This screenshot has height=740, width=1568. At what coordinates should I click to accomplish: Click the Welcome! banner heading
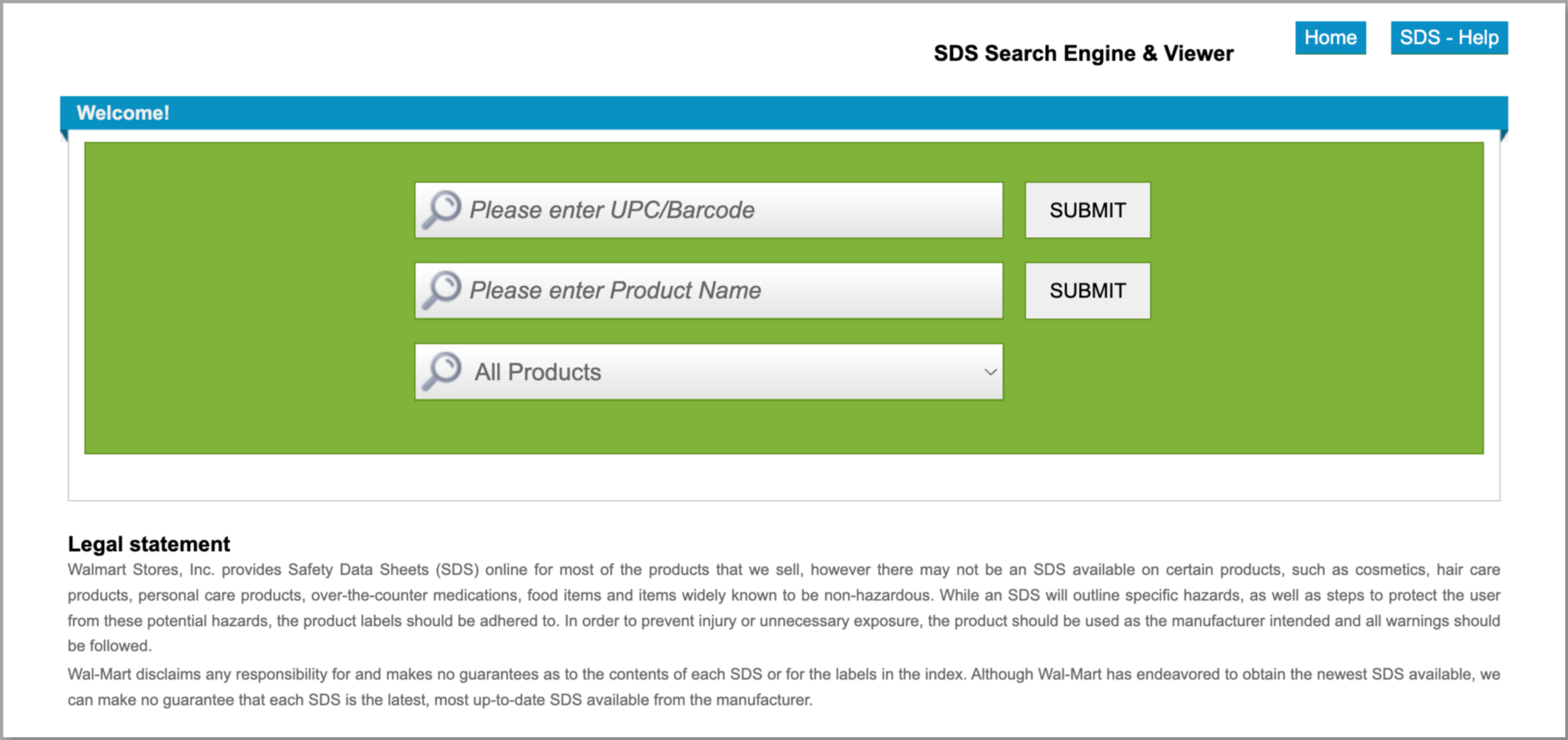click(x=123, y=113)
